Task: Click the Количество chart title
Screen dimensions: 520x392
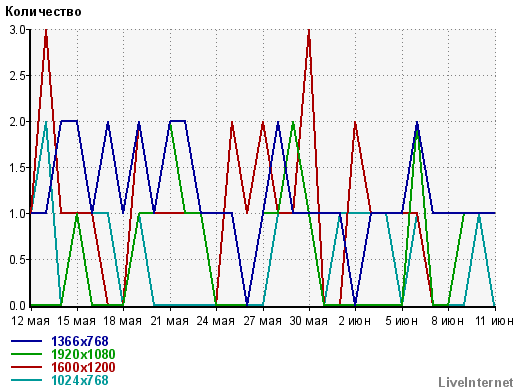Action: pos(43,12)
